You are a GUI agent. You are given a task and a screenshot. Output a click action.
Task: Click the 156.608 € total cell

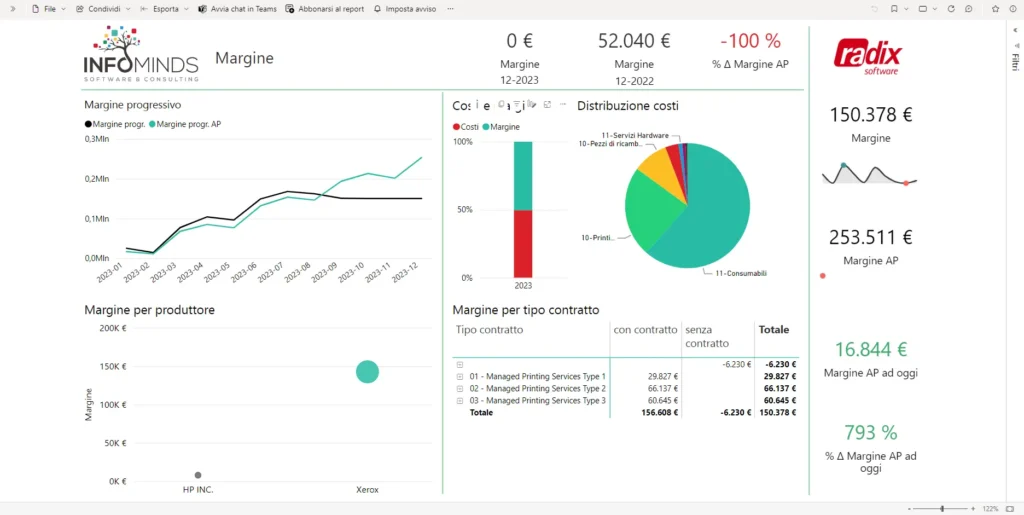(660, 413)
